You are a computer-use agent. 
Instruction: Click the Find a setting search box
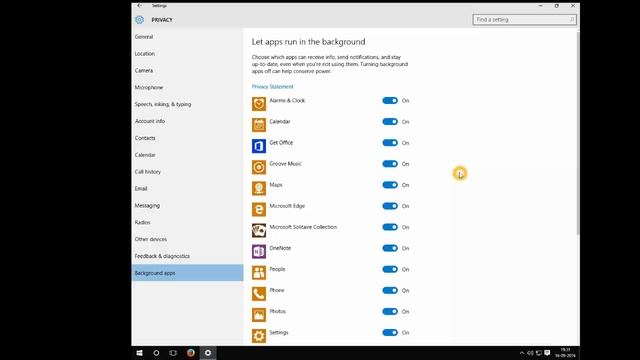click(524, 20)
